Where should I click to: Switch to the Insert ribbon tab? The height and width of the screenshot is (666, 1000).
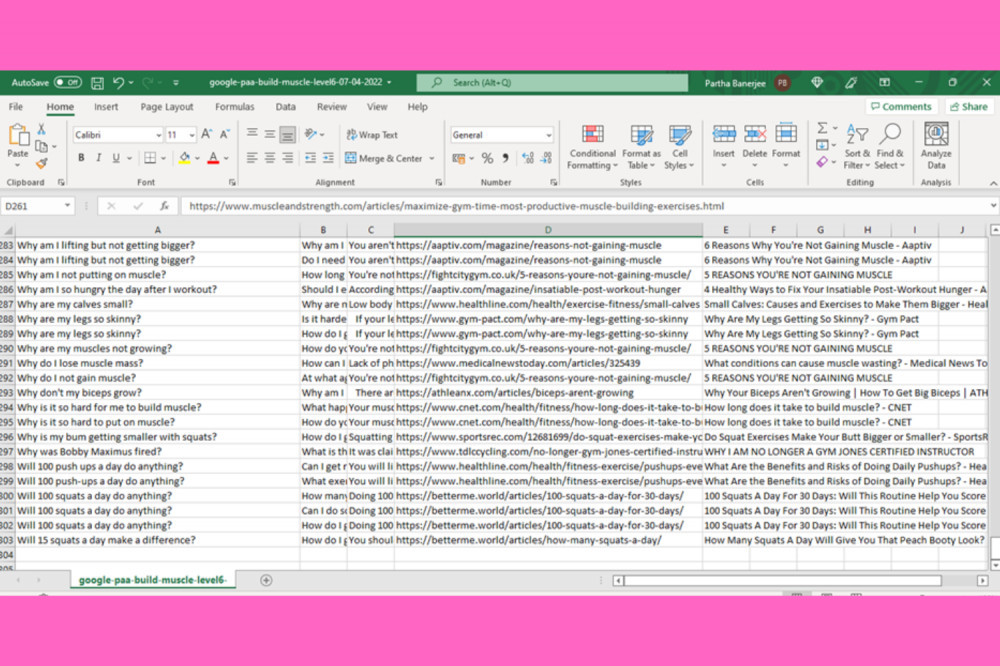(x=106, y=107)
